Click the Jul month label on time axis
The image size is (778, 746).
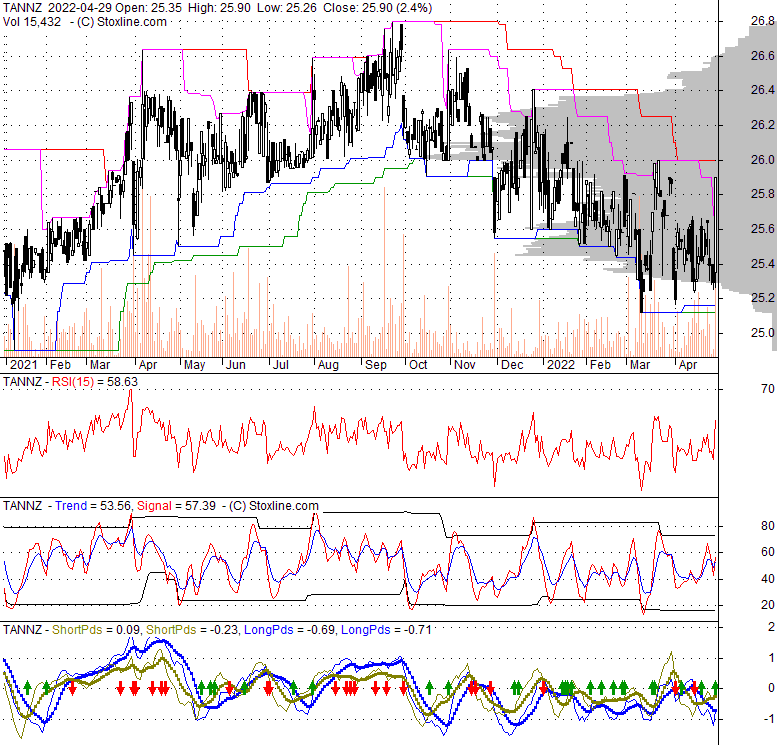(281, 365)
